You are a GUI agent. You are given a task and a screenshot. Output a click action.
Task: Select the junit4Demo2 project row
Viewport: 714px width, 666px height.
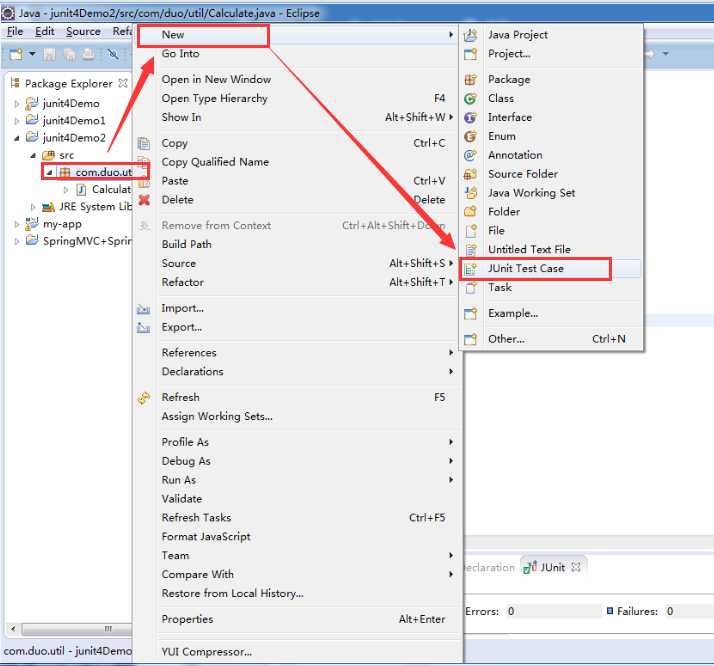[x=74, y=138]
